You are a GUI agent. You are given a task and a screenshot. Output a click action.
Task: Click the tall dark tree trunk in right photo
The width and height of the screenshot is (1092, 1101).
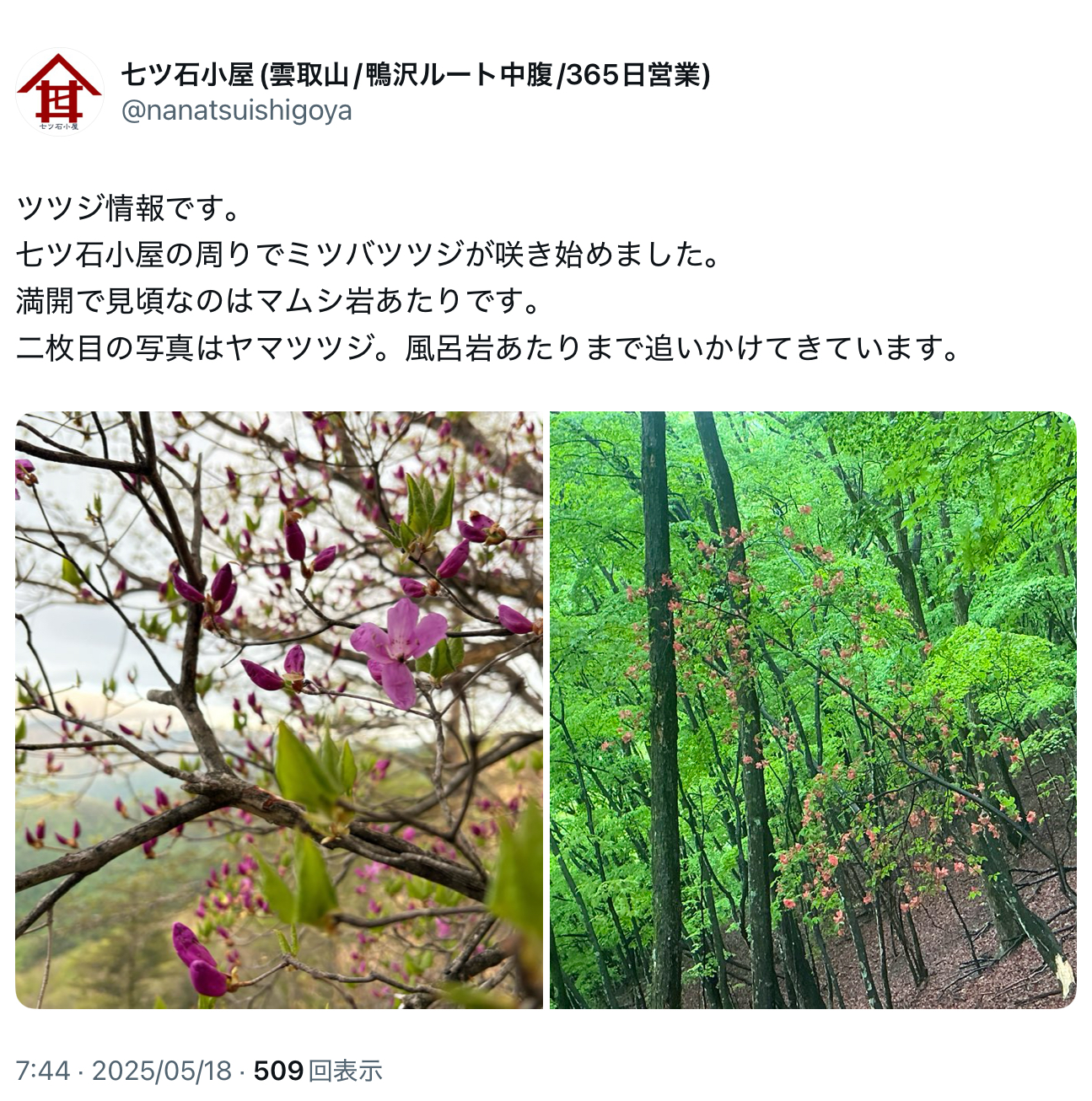pos(662,710)
